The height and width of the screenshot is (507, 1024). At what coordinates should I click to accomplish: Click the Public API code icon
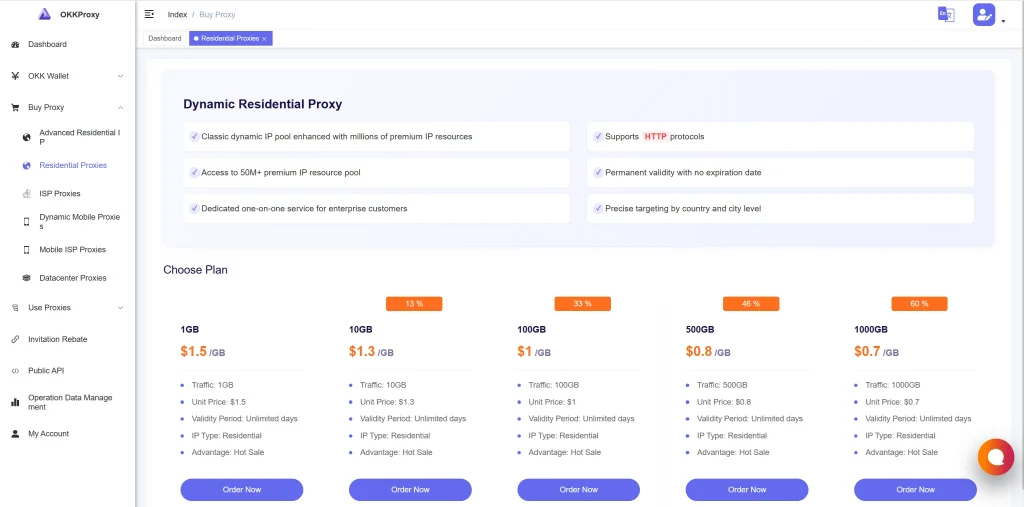point(15,371)
